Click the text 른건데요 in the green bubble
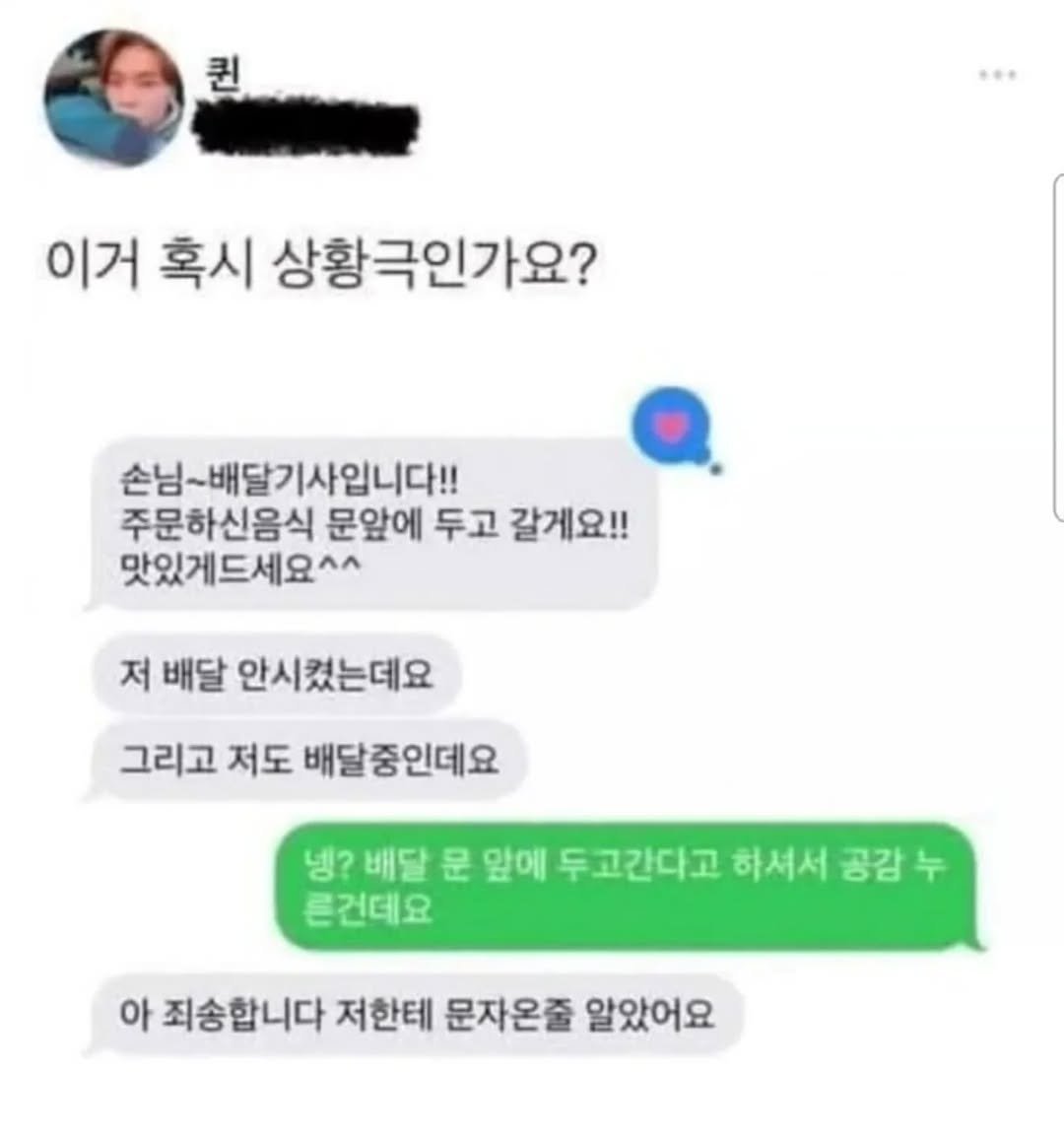This screenshot has height=1137, width=1064. [367, 908]
